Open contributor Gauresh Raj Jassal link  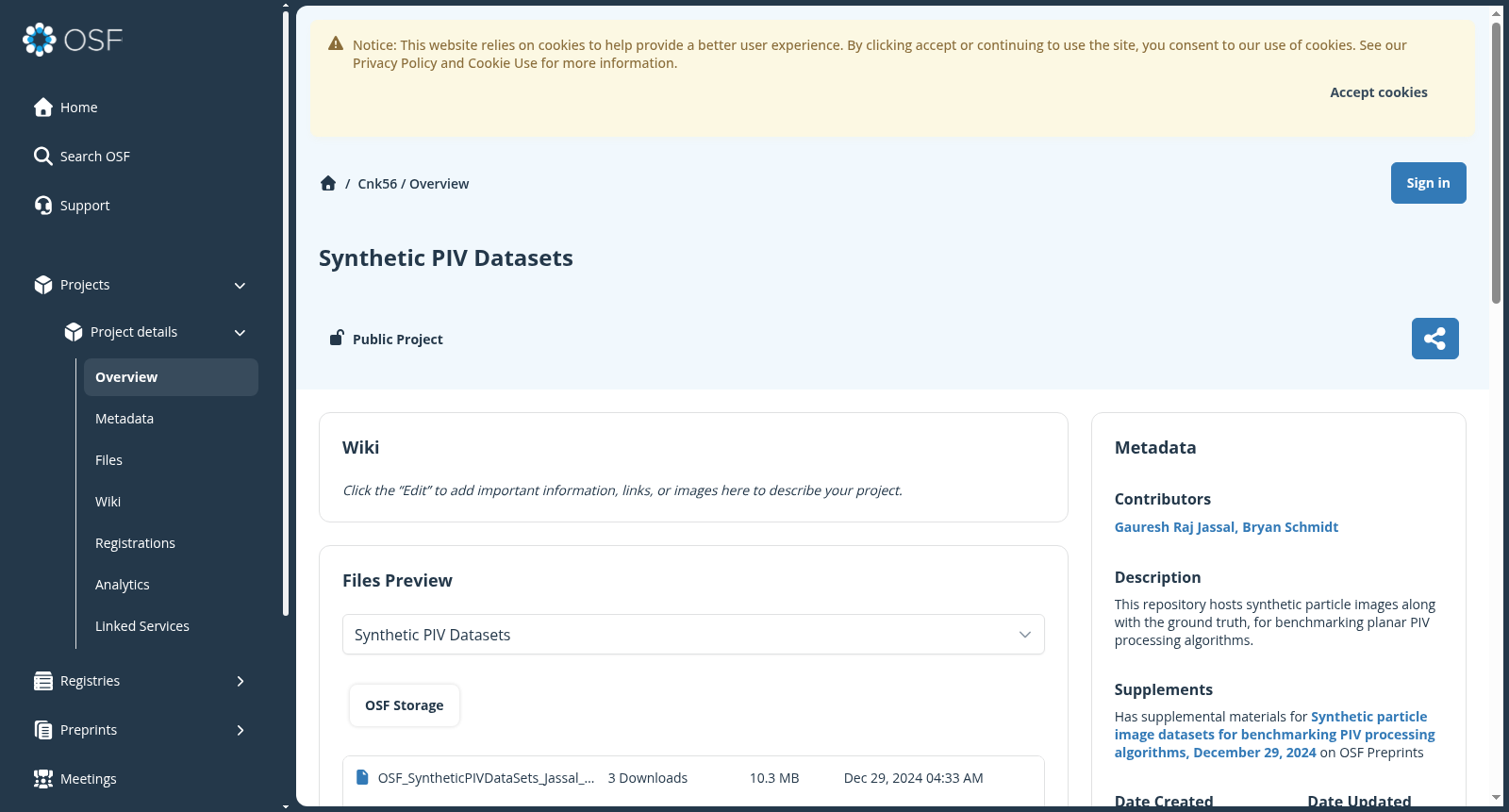[1174, 527]
